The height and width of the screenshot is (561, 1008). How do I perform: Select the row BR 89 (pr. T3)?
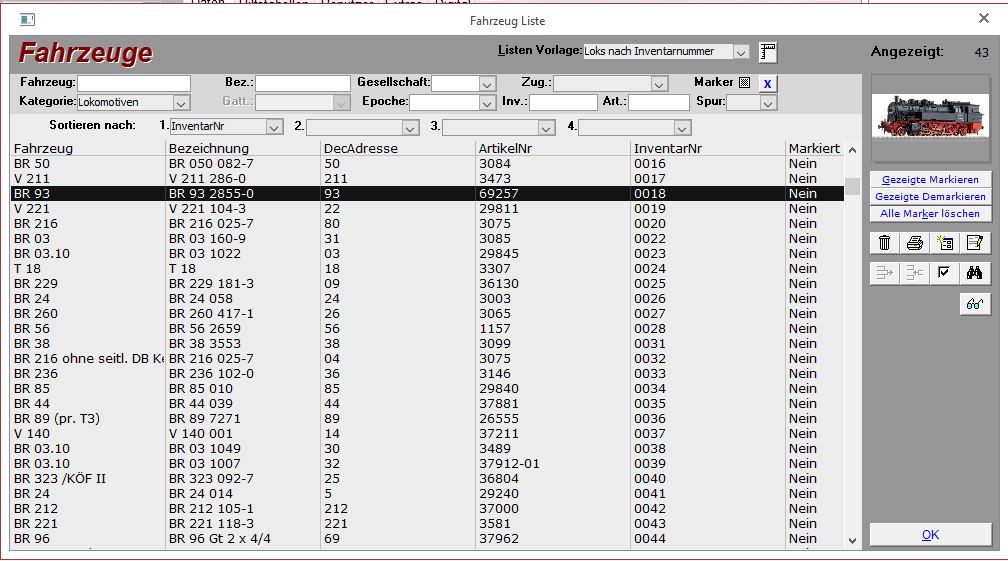point(428,418)
